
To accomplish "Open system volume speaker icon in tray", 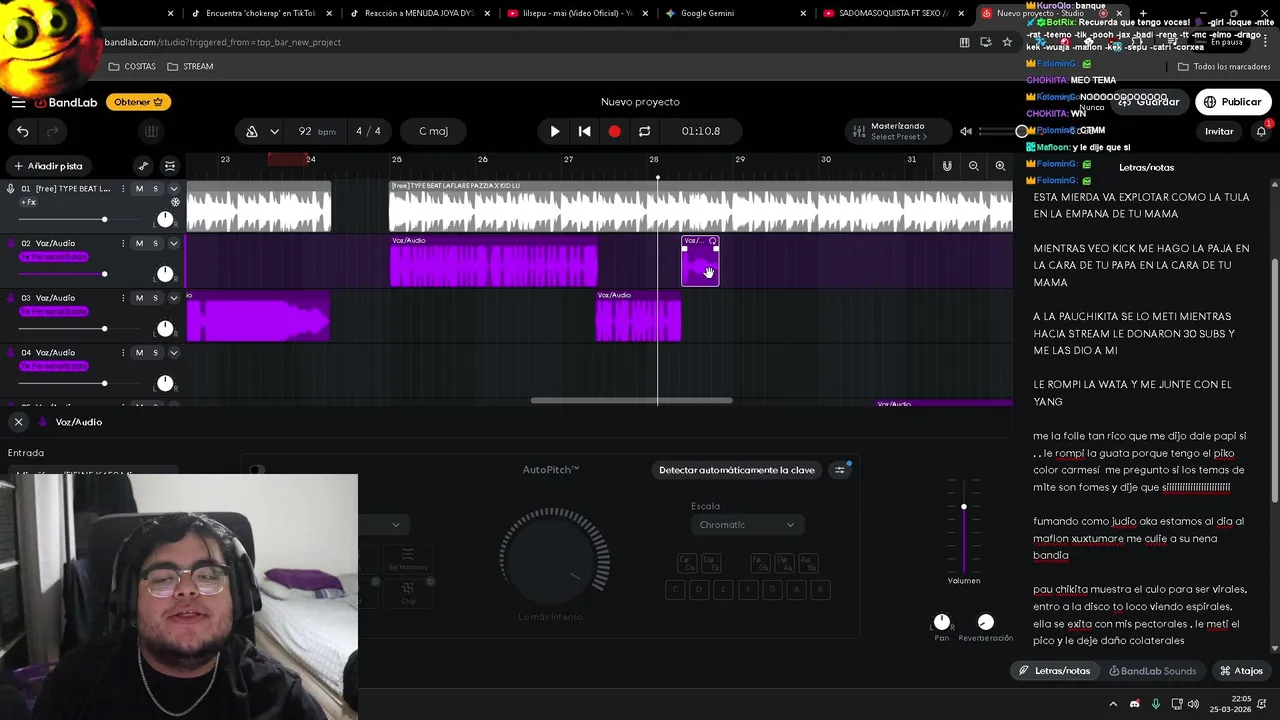I will (1193, 703).
